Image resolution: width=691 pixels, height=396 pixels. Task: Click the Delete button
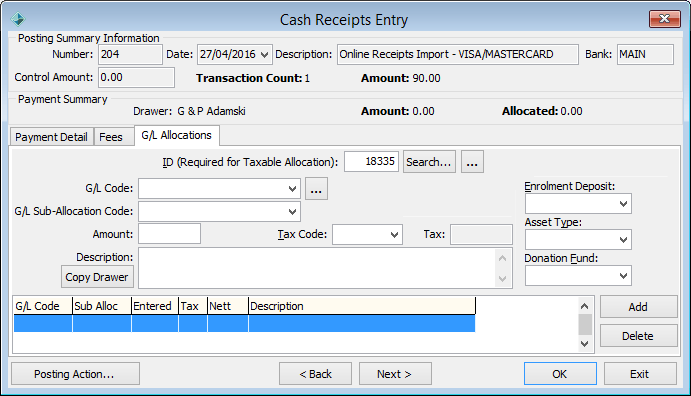coord(638,336)
